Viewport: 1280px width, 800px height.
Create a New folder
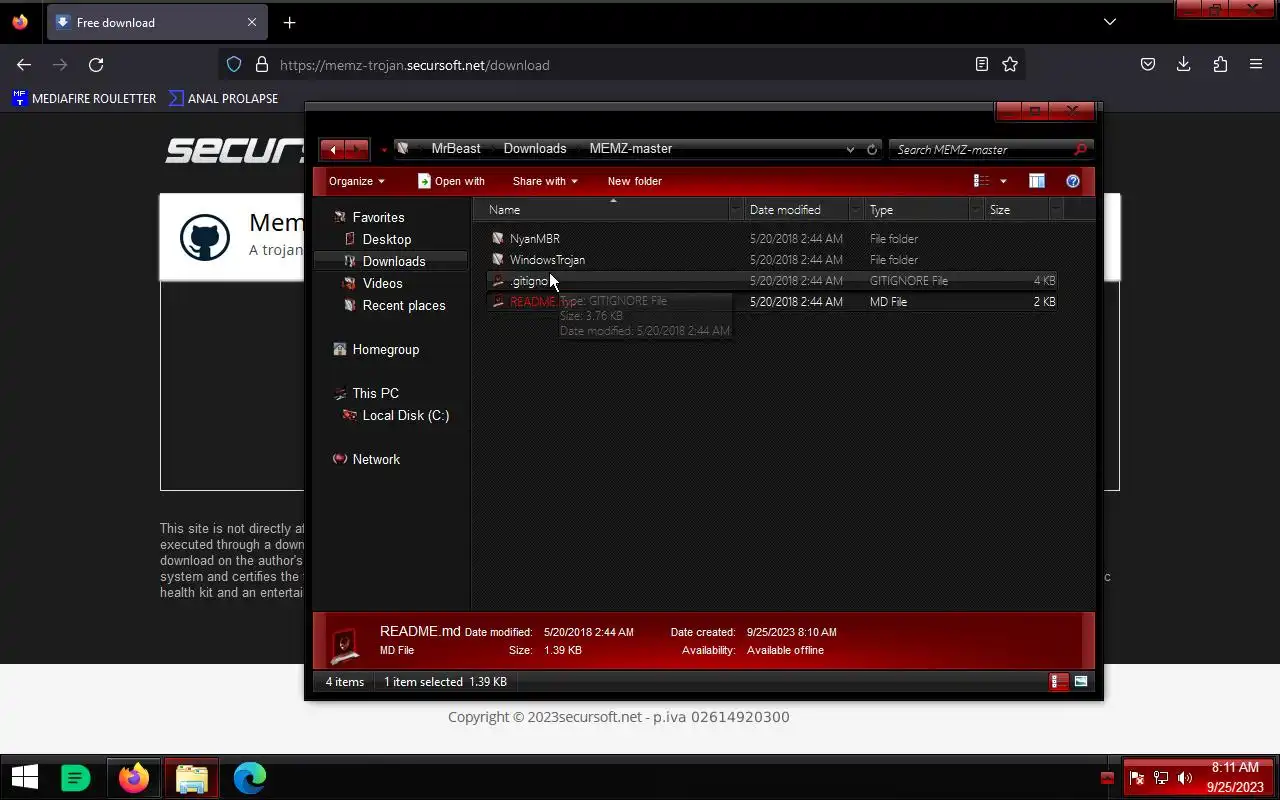(x=635, y=181)
